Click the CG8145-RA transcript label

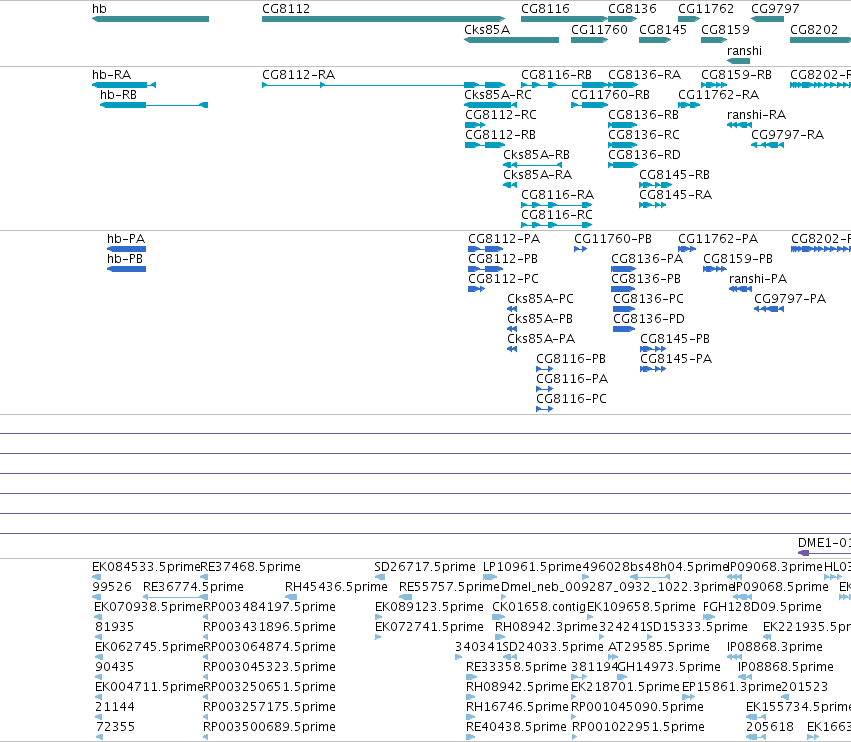(x=676, y=195)
